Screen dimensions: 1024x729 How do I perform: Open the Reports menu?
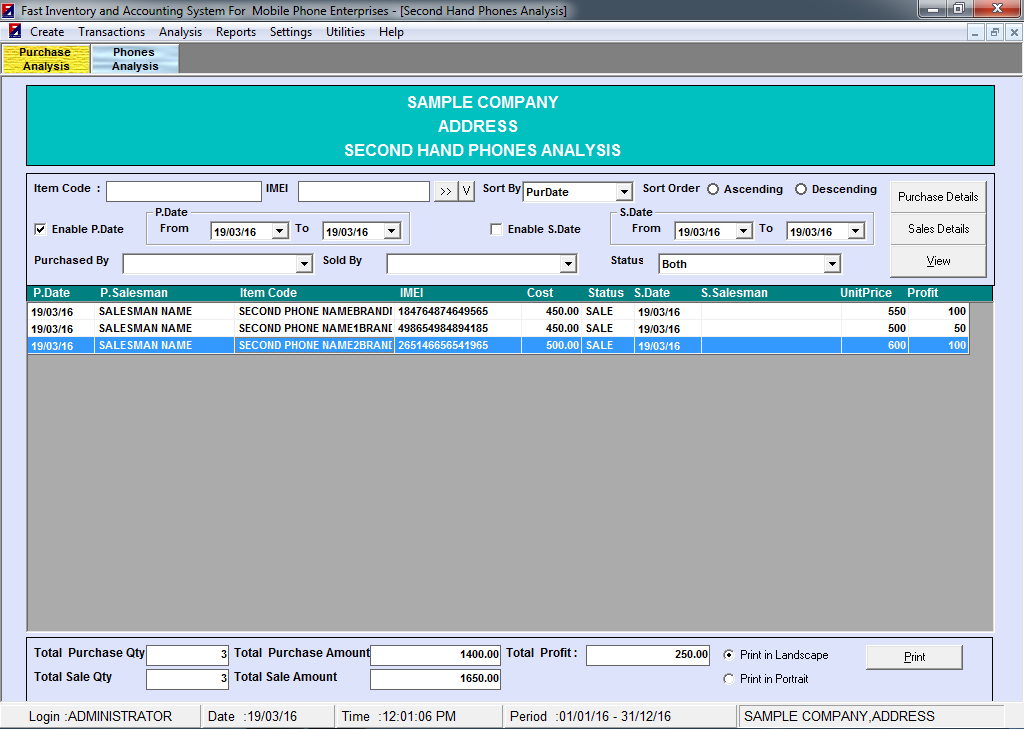click(236, 32)
